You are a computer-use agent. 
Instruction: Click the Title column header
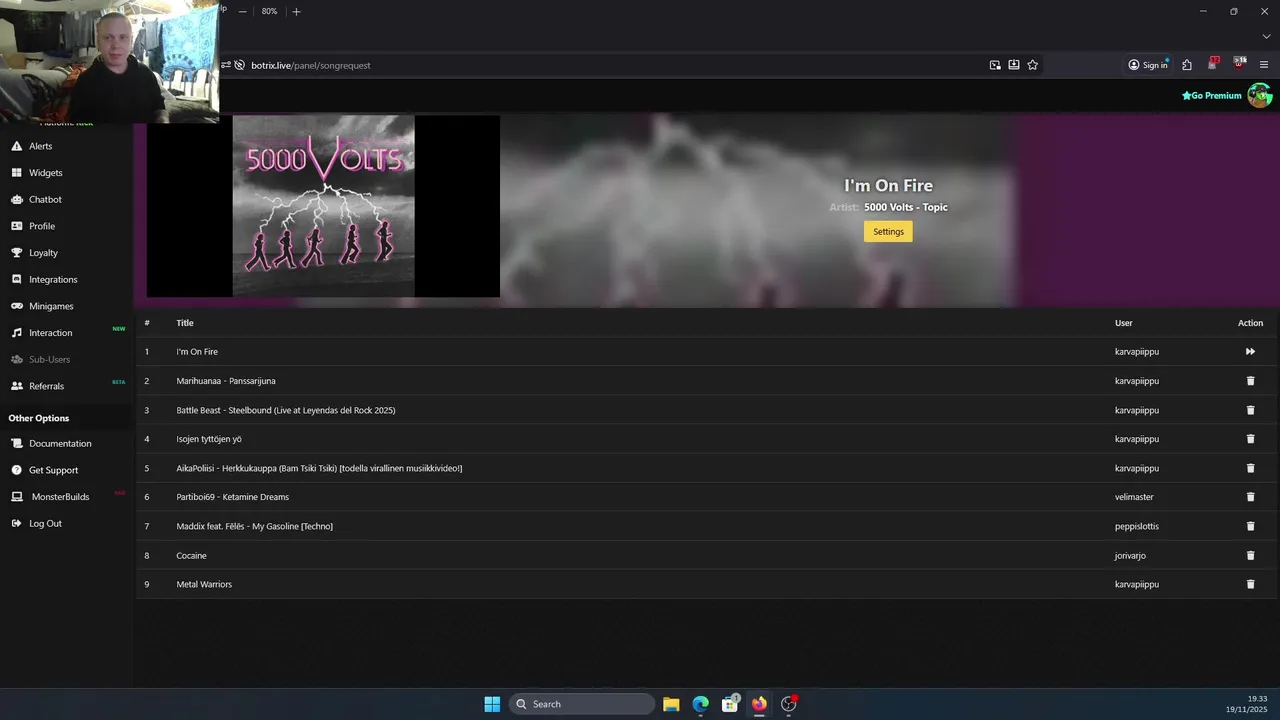(x=185, y=323)
